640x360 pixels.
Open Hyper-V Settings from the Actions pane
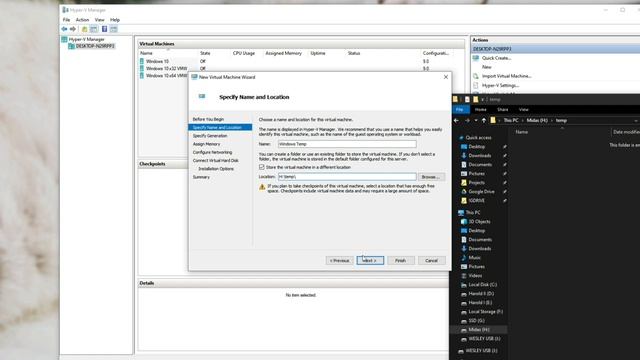[500, 85]
